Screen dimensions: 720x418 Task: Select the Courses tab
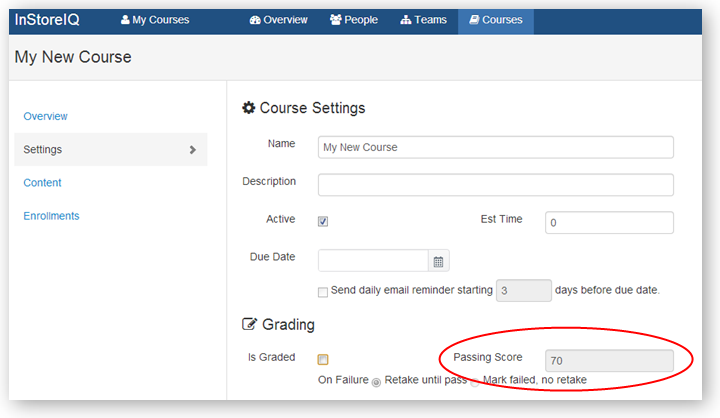[x=495, y=20]
